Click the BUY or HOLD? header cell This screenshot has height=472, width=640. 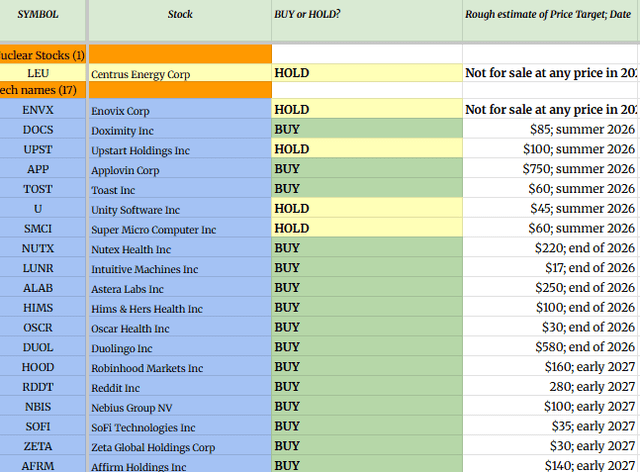(367, 20)
